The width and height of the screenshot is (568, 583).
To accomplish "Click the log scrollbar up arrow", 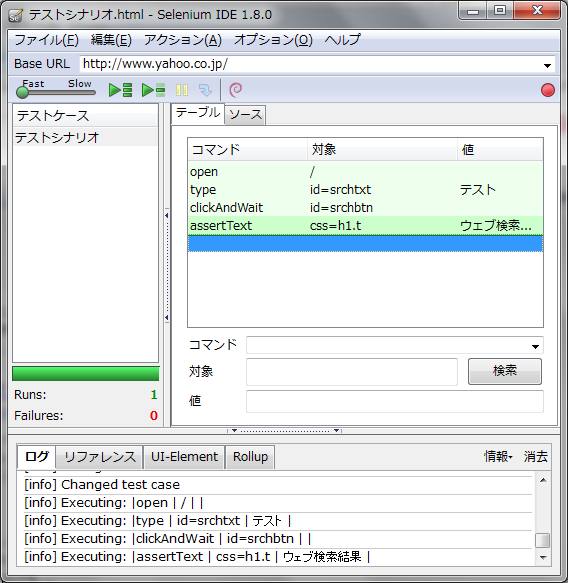I will (543, 480).
